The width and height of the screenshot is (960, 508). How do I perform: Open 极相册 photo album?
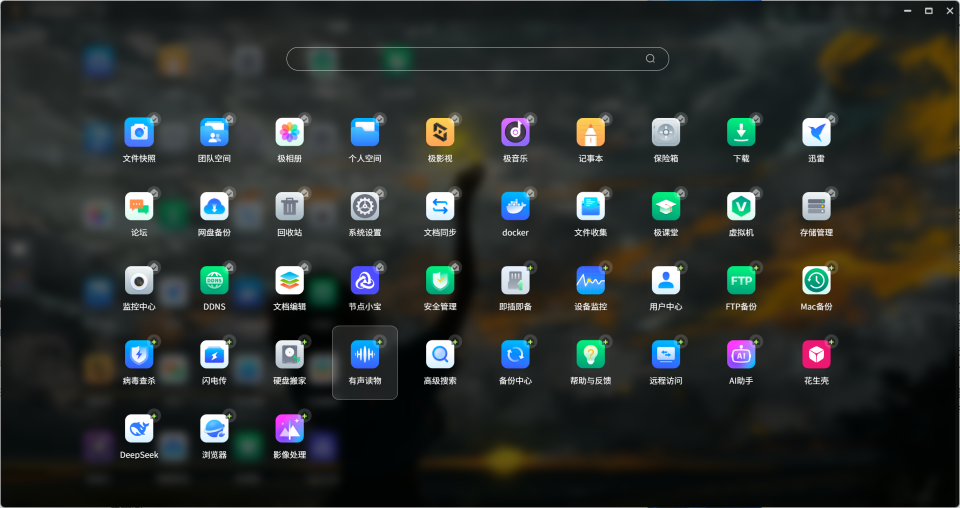tap(289, 133)
